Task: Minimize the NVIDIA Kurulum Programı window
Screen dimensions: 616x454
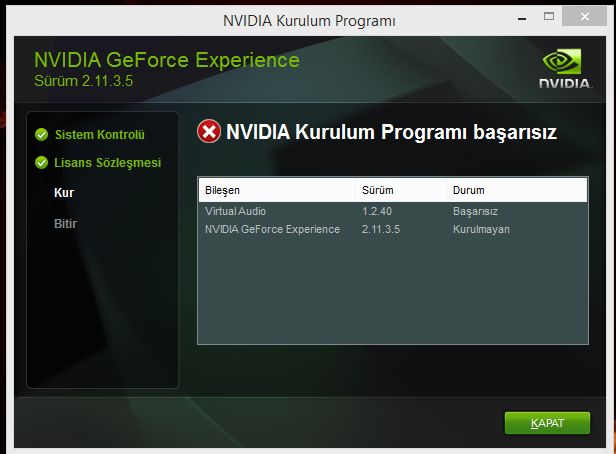Action: click(x=522, y=18)
